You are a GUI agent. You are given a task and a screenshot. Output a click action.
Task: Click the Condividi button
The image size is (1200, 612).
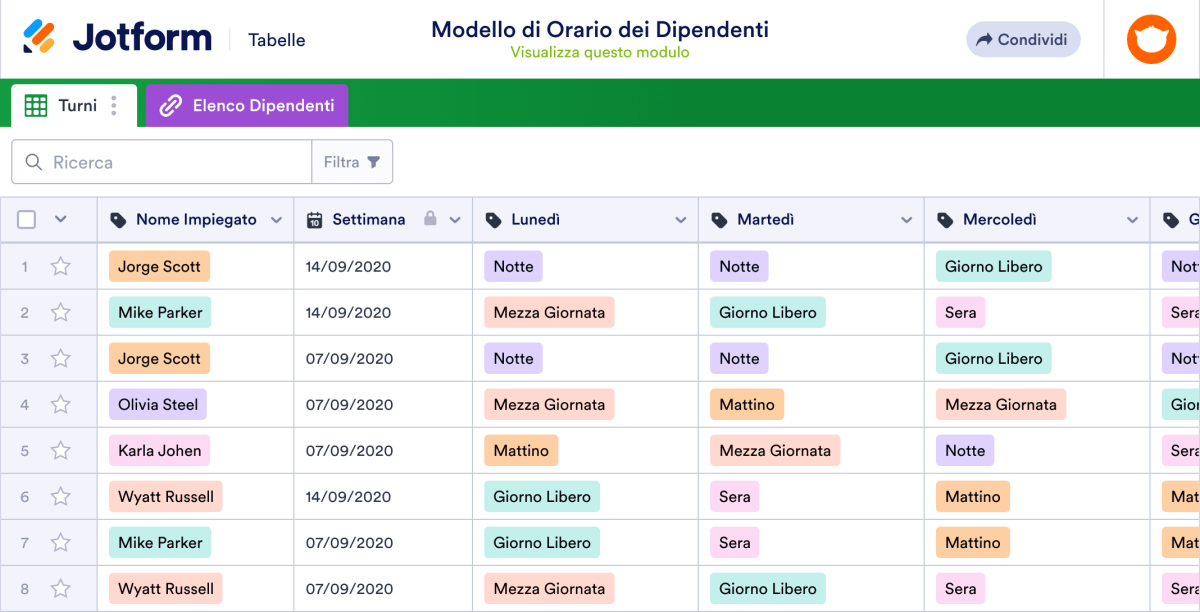point(1022,39)
